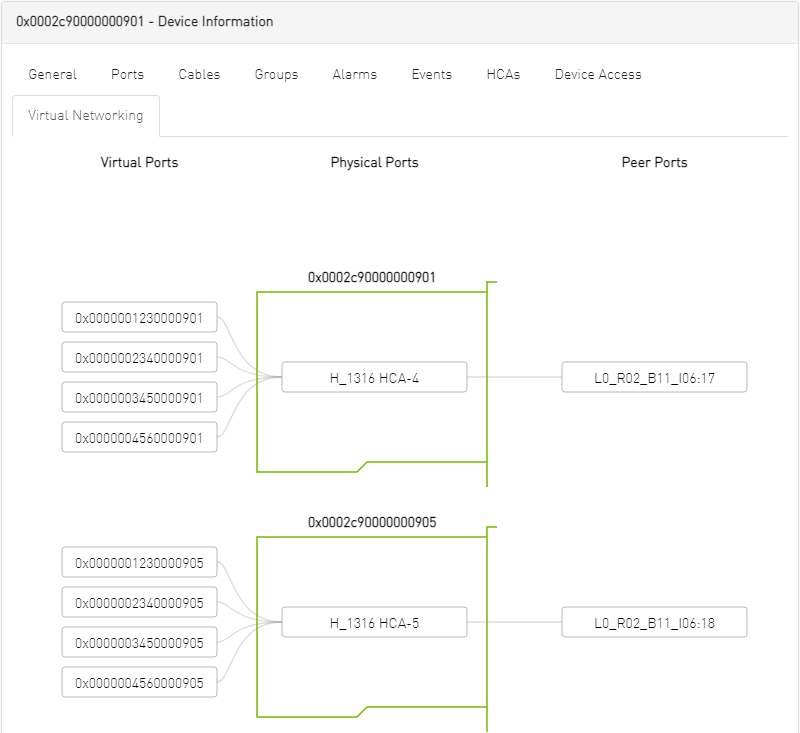This screenshot has height=733, width=800.
Task: Open the Alarms tab
Action: click(x=354, y=74)
